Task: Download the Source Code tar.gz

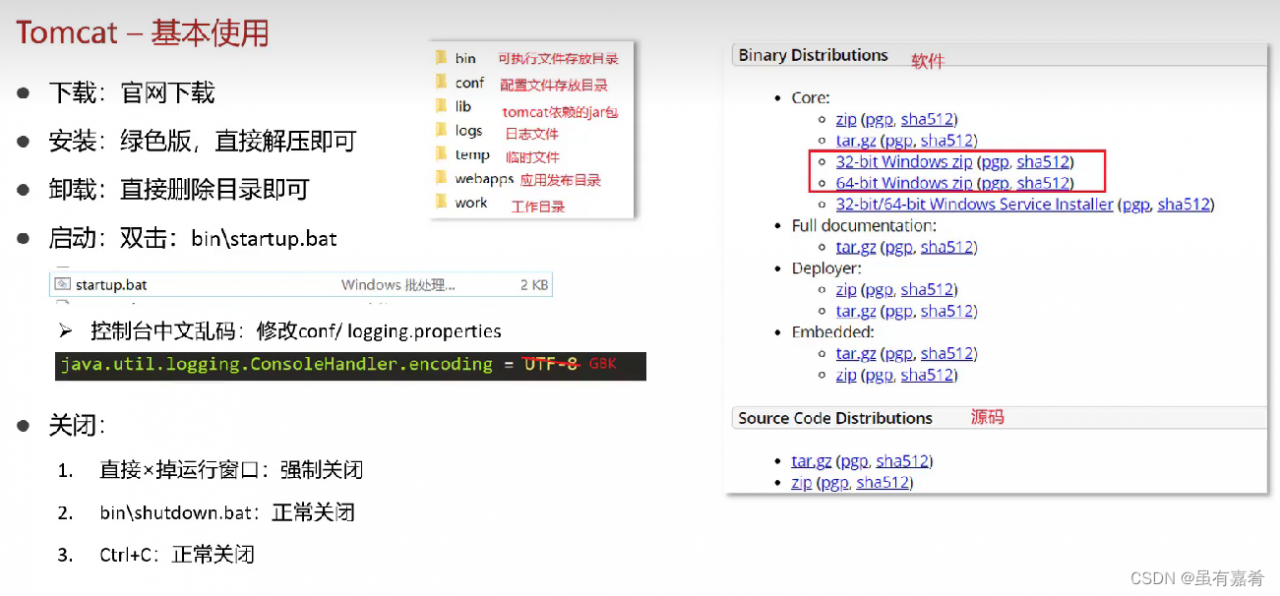Action: tap(811, 461)
